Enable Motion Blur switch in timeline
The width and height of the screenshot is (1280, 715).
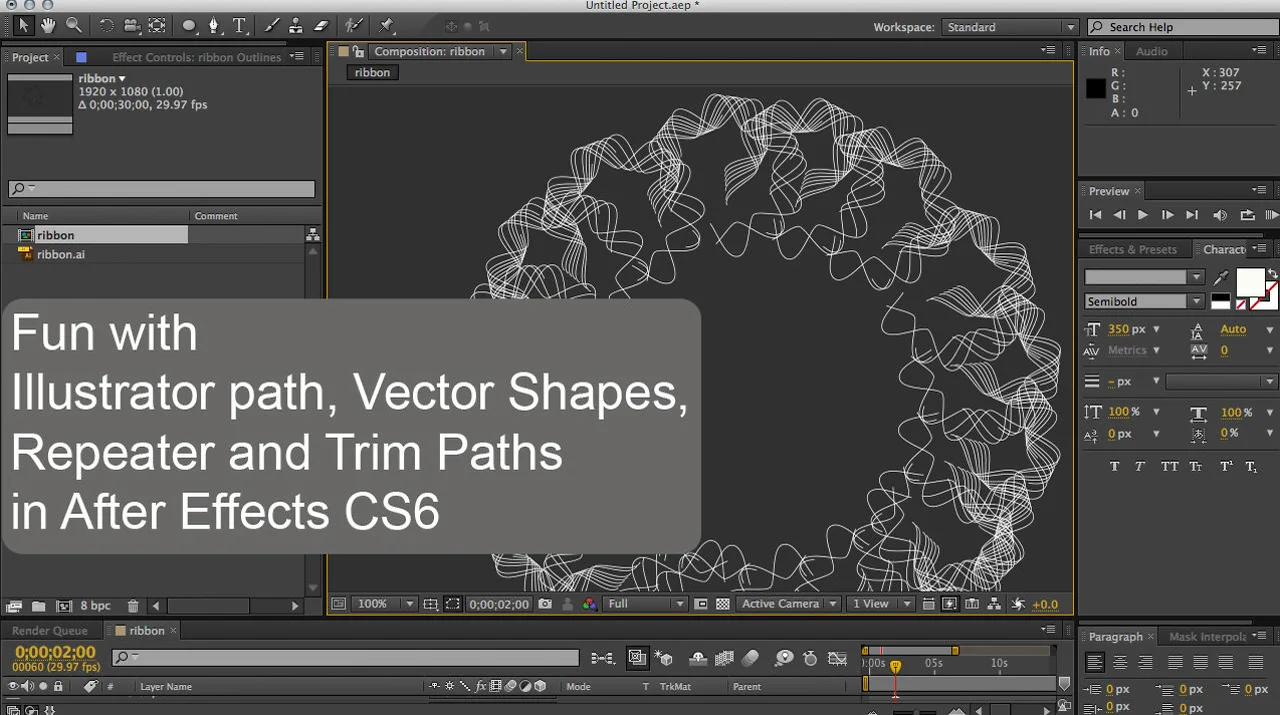coord(751,658)
